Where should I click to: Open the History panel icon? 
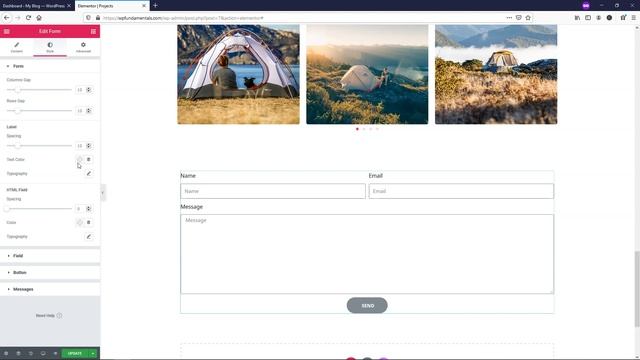coord(31,353)
